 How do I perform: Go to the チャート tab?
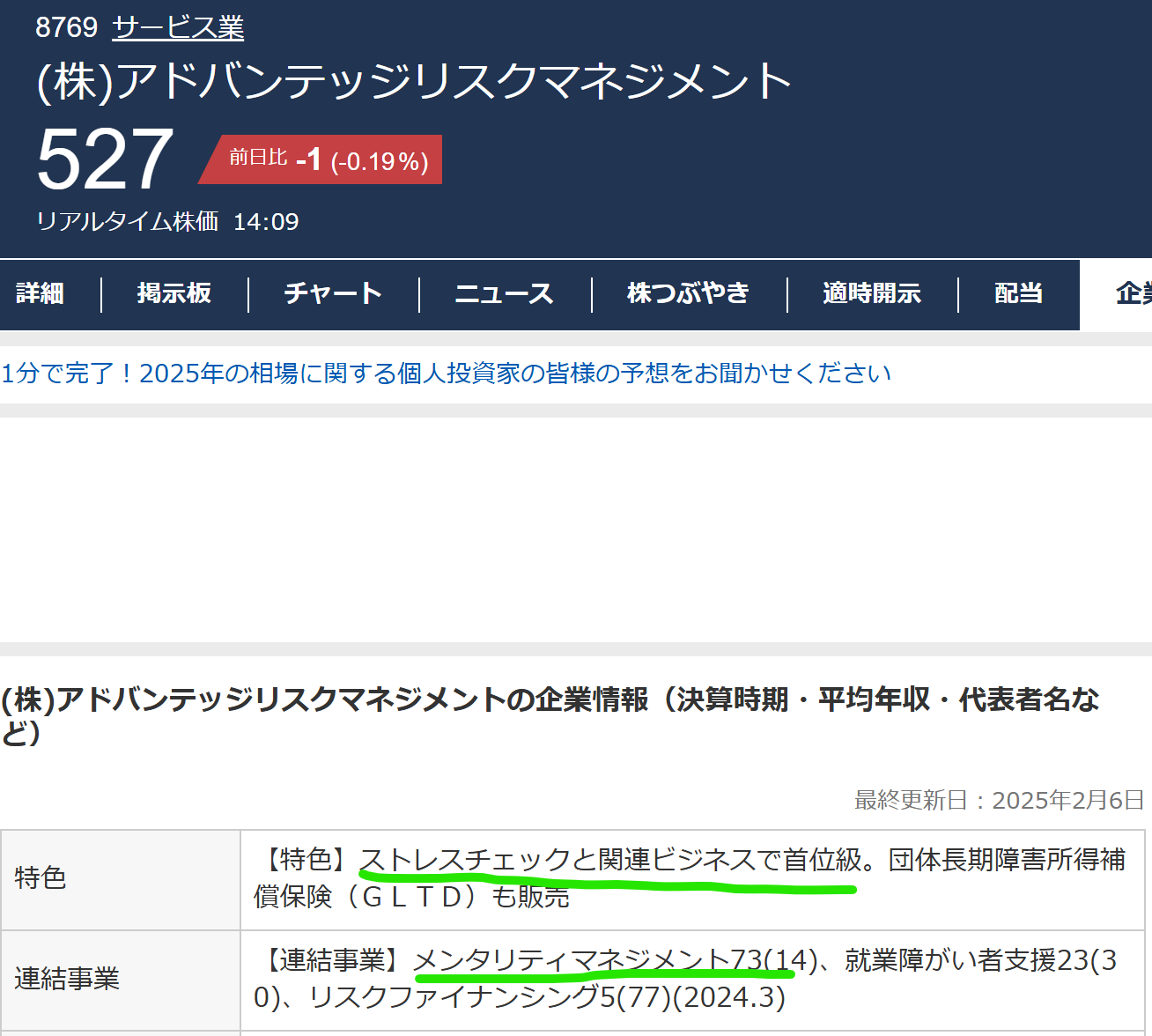click(x=333, y=293)
